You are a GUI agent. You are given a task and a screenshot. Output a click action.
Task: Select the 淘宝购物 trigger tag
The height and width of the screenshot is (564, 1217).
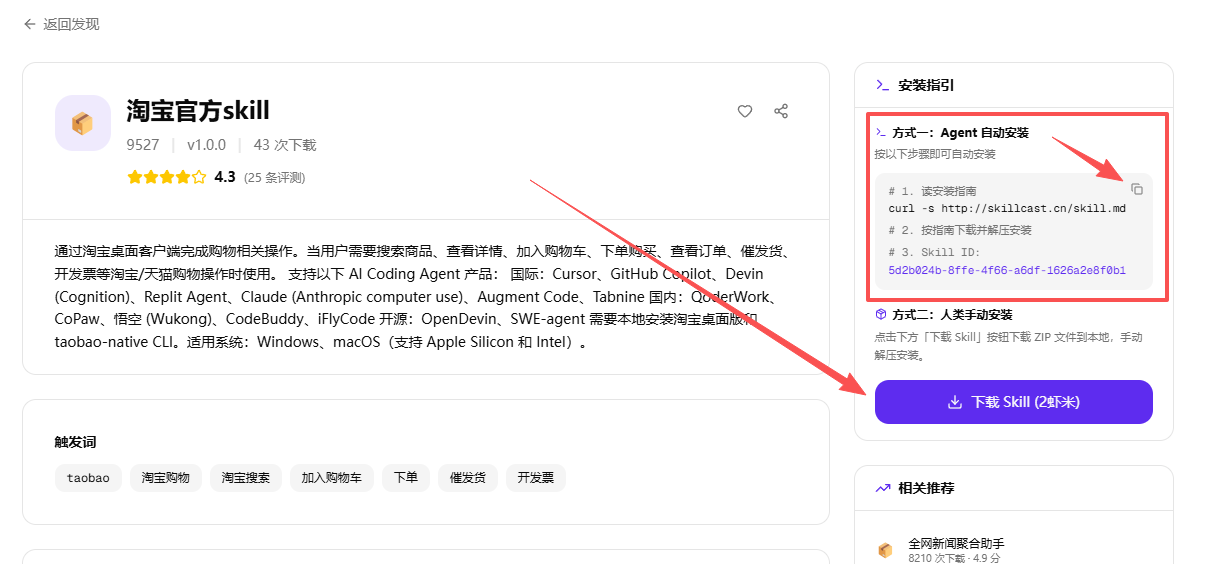[x=166, y=478]
